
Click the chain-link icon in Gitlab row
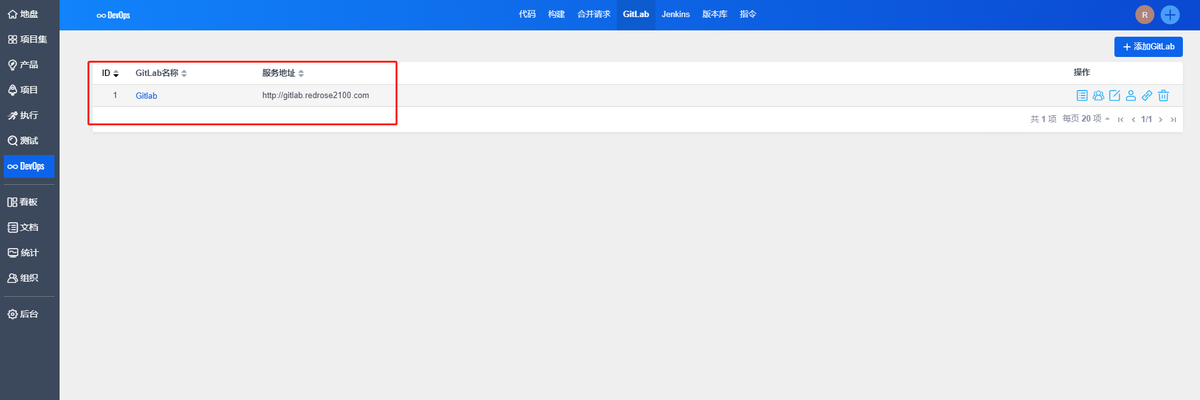[1147, 96]
